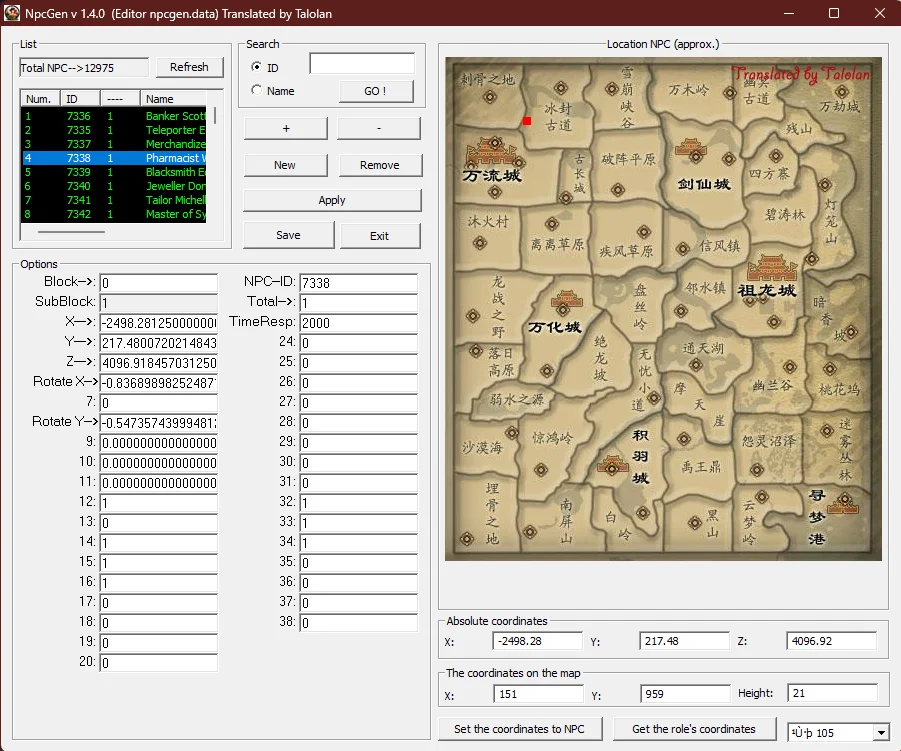The height and width of the screenshot is (751, 901).
Task: Click the red NPC marker on the map
Action: (x=527, y=121)
